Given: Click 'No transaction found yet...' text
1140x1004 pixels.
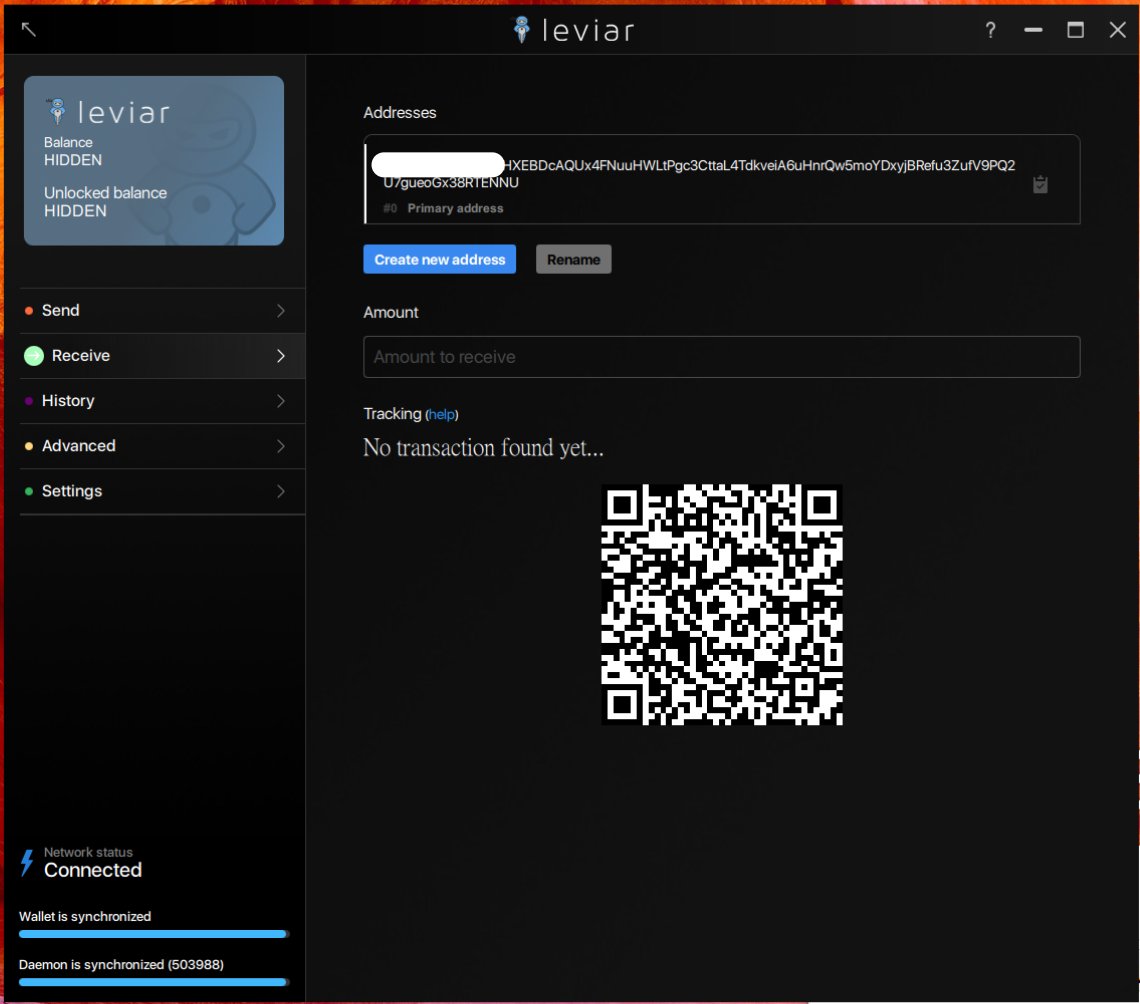Looking at the screenshot, I should click(483, 448).
